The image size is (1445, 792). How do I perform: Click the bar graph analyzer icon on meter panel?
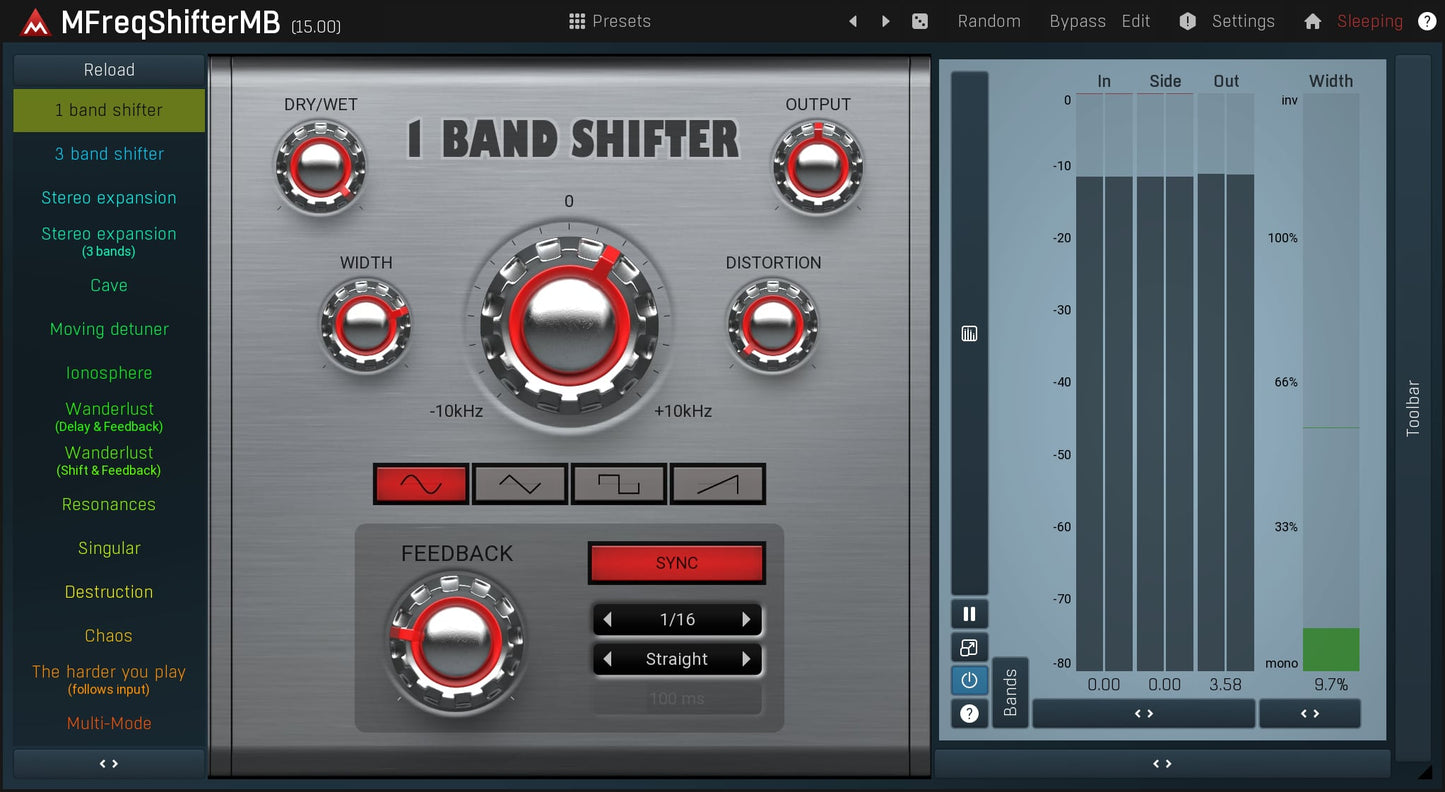pyautogui.click(x=968, y=332)
